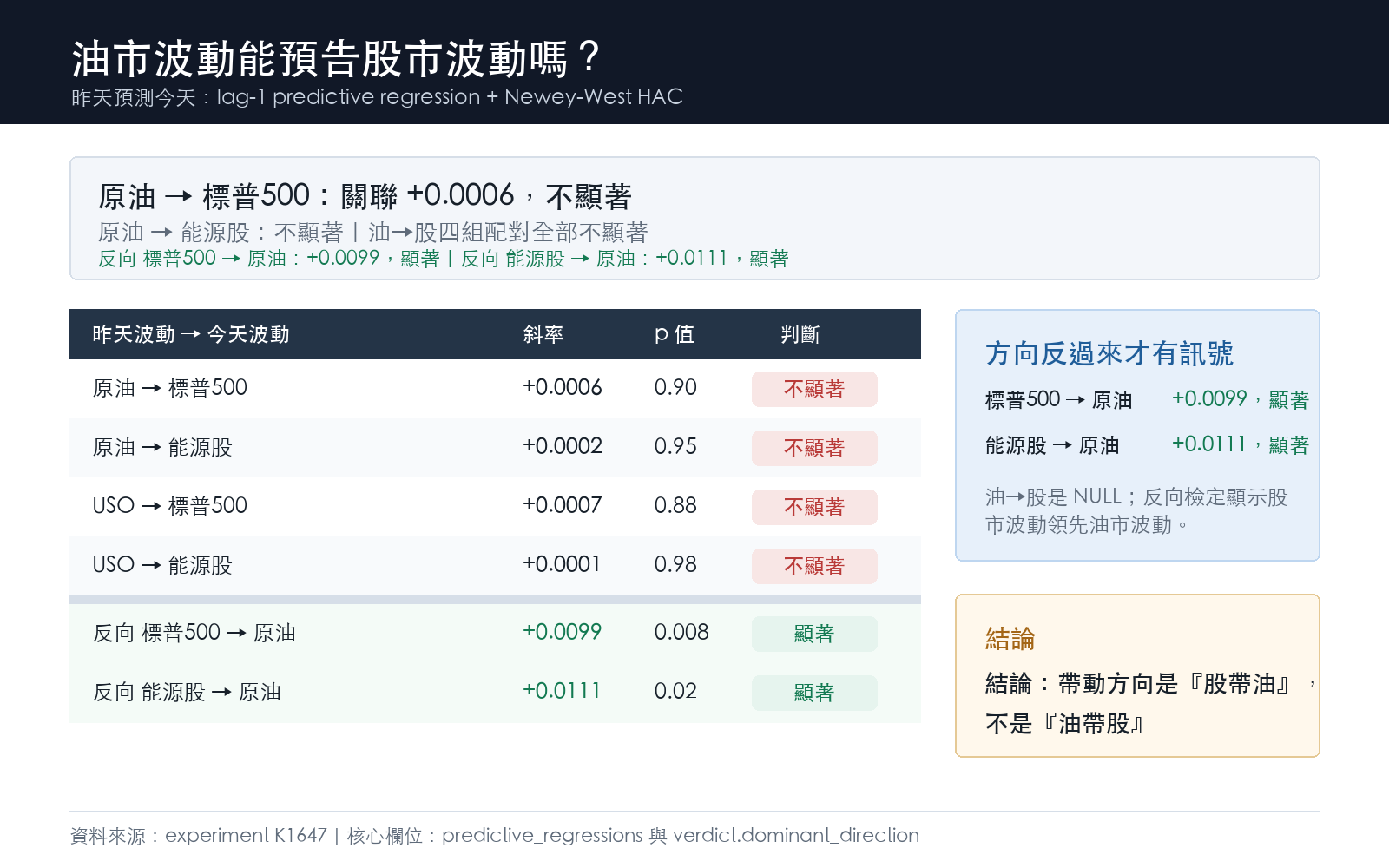Click p value 0.98

point(675,564)
